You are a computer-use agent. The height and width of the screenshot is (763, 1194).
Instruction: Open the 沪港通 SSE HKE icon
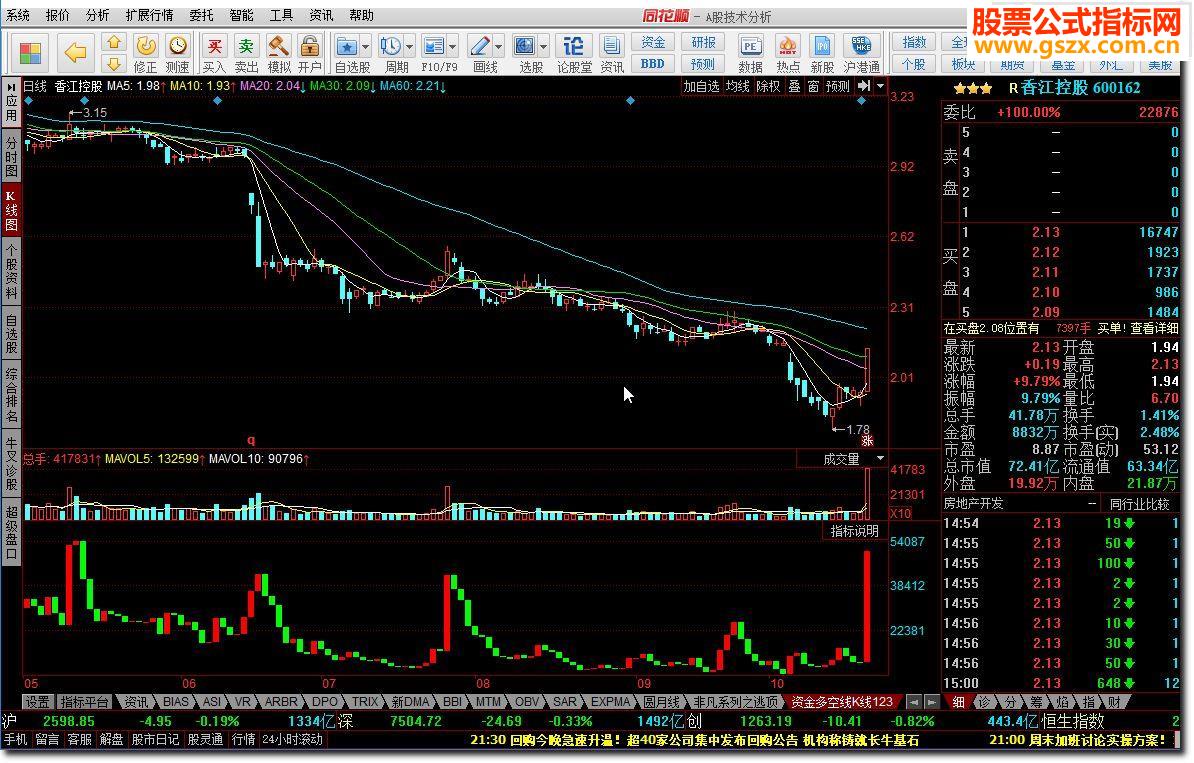(861, 46)
